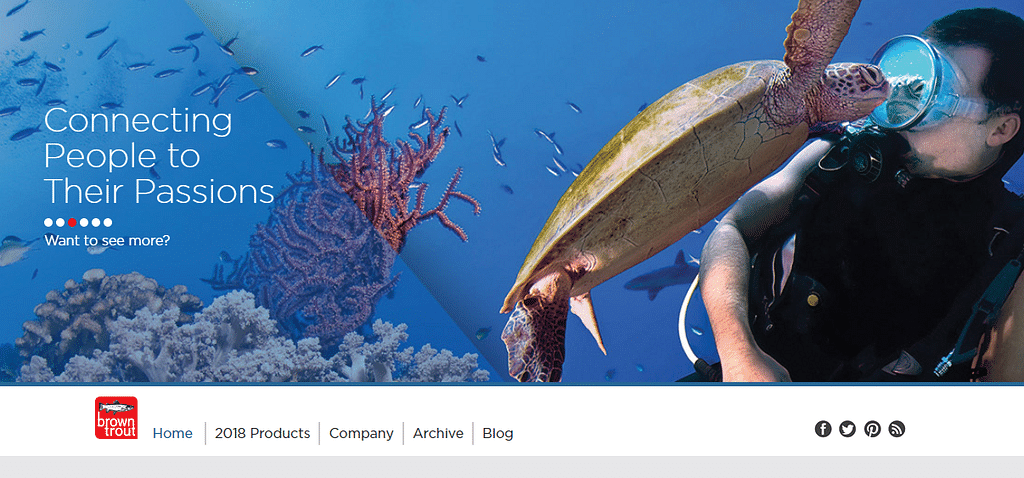The height and width of the screenshot is (478, 1024).
Task: Open the Pinterest icon
Action: pyautogui.click(x=872, y=429)
